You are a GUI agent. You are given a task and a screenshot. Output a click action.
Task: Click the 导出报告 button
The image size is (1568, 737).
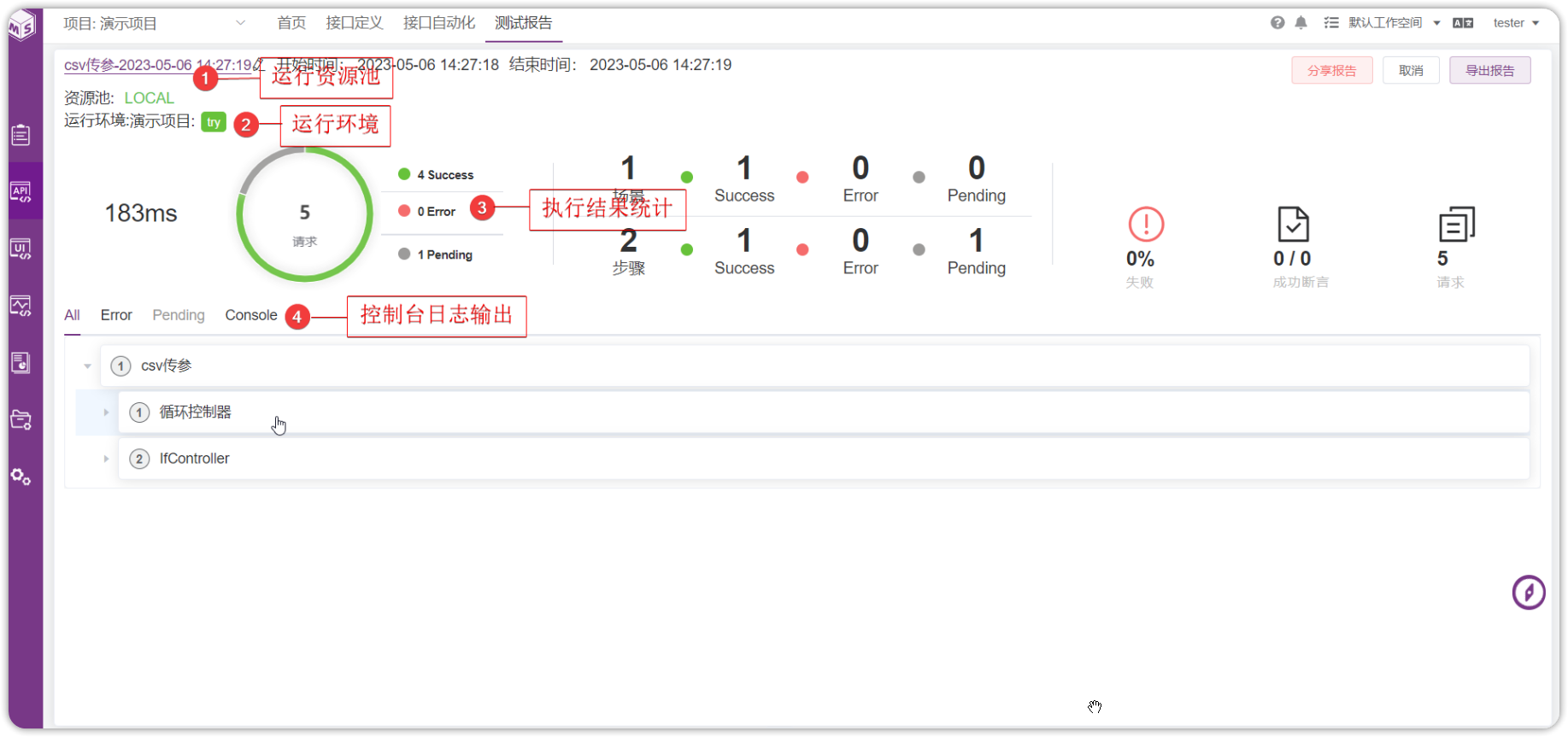pos(1490,70)
